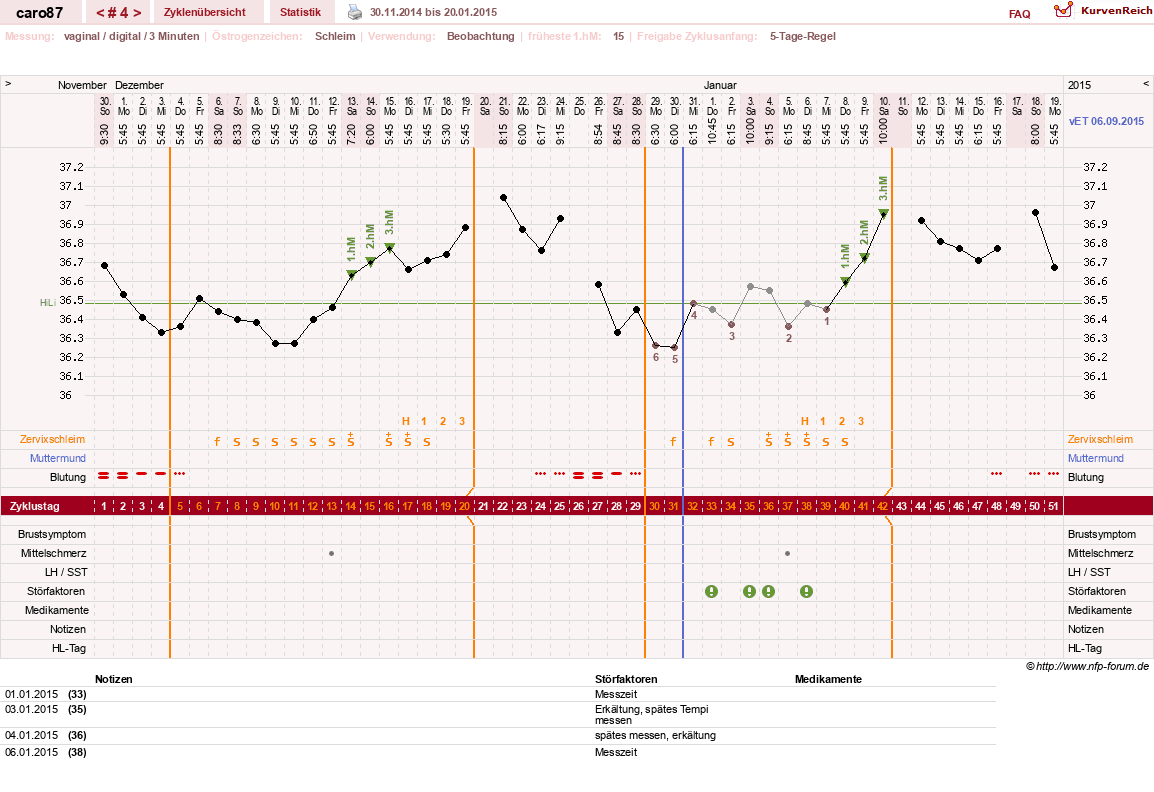Click the Beobachtung usage value
This screenshot has width=1154, height=792.
tap(481, 36)
